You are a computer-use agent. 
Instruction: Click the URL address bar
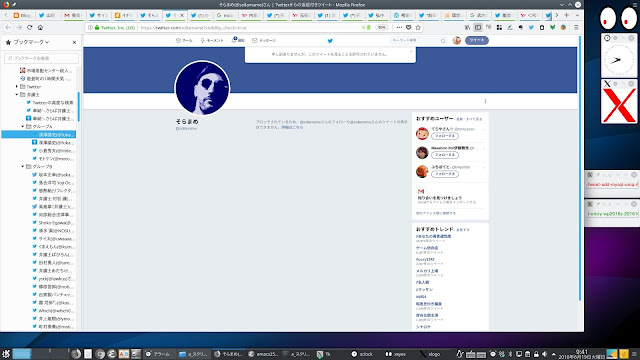[249, 28]
